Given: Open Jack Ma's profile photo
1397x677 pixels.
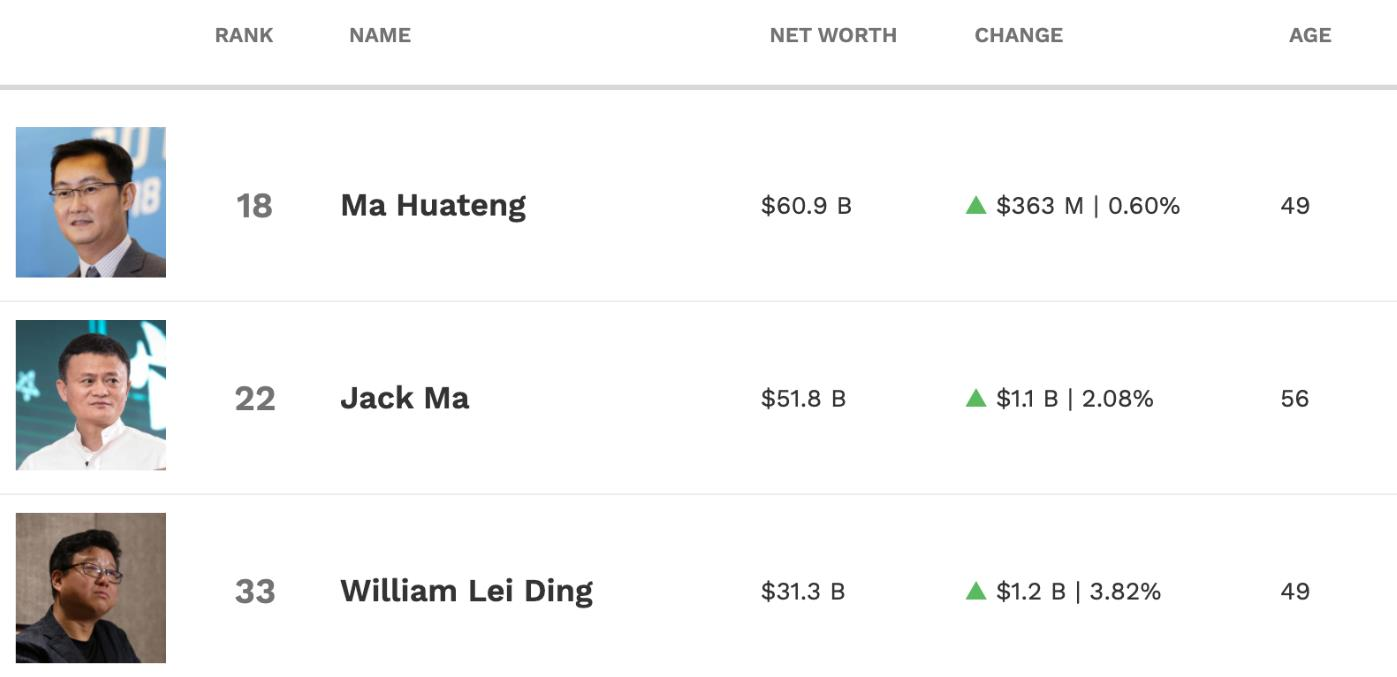Looking at the screenshot, I should click(x=91, y=395).
